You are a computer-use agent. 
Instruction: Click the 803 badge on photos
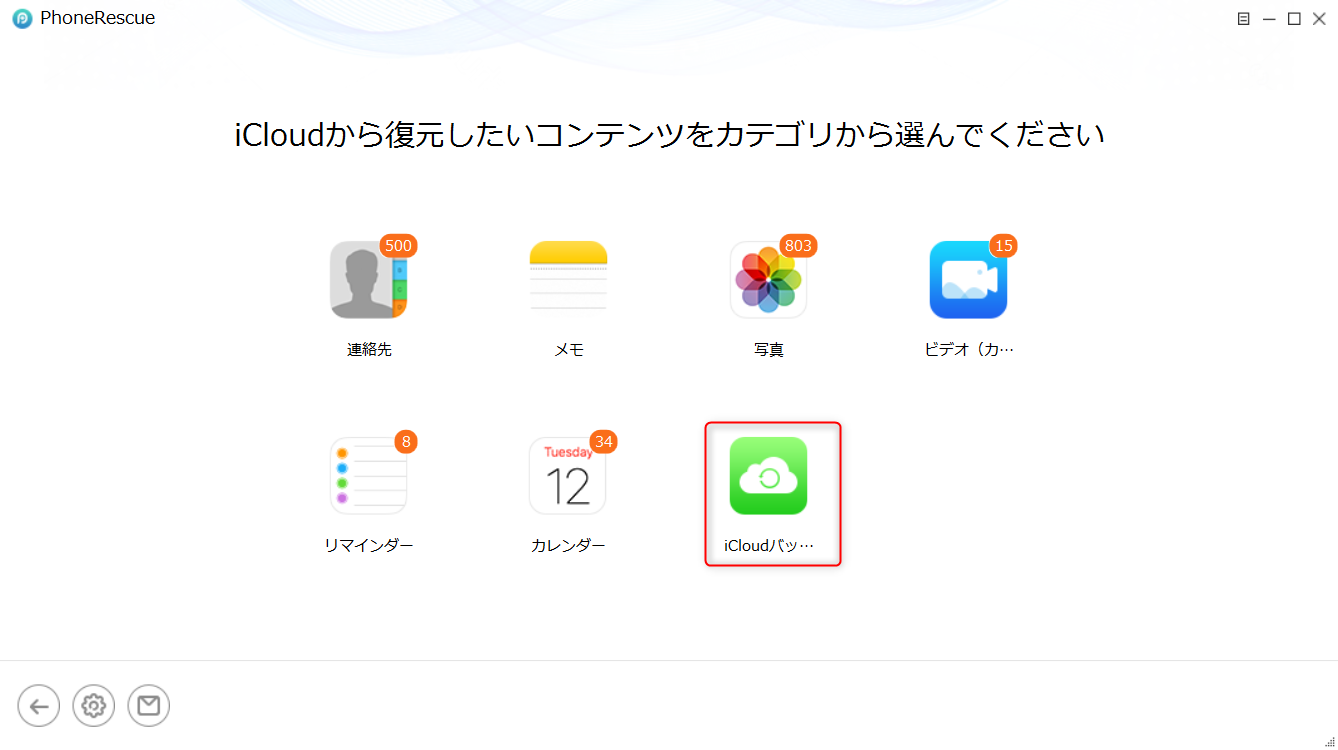pyautogui.click(x=798, y=245)
